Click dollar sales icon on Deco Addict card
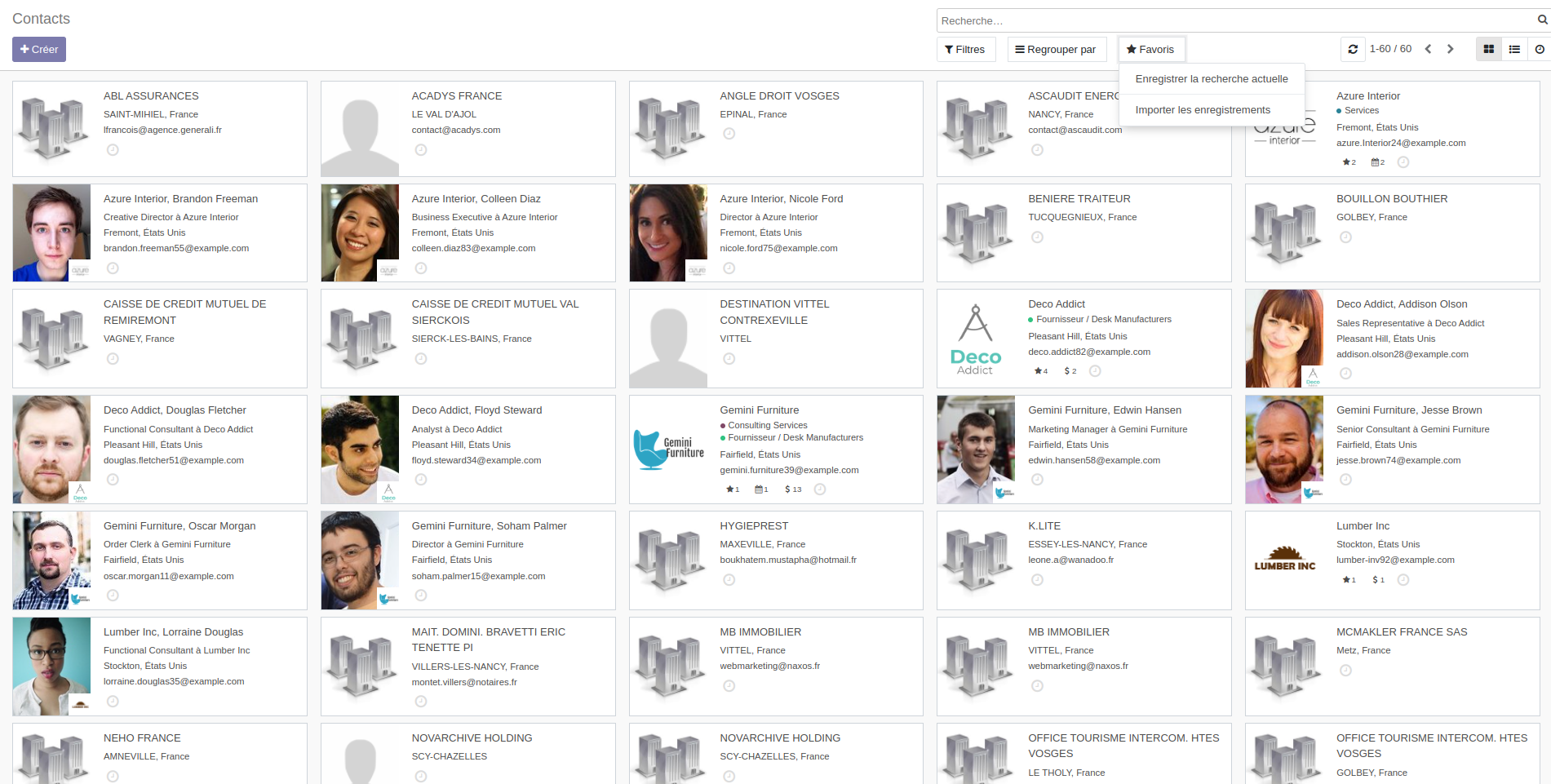The width and height of the screenshot is (1551, 784). [1070, 371]
